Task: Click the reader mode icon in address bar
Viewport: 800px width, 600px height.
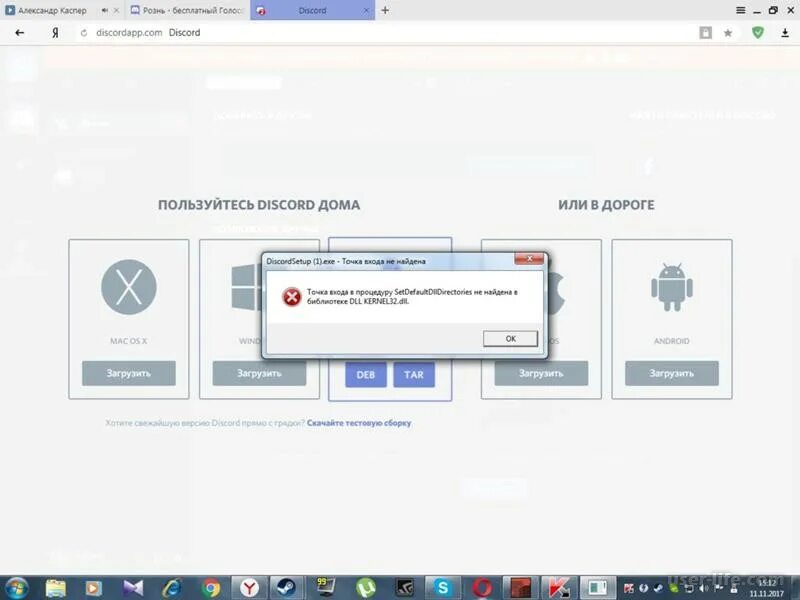Action: tap(706, 33)
